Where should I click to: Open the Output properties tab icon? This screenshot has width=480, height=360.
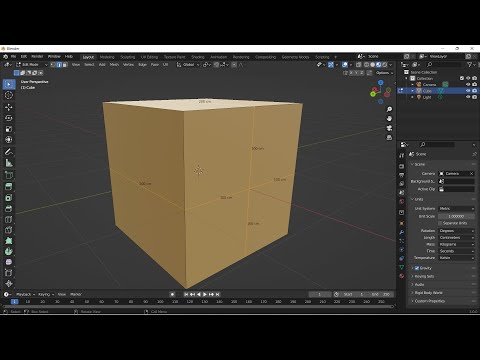coord(402,175)
